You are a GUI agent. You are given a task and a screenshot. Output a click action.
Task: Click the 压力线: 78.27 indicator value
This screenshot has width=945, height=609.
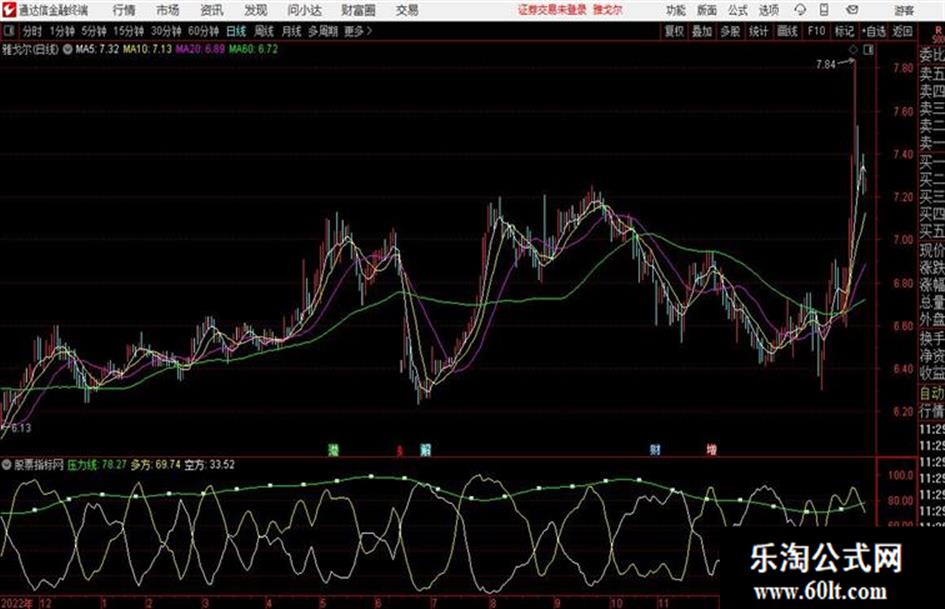96,465
